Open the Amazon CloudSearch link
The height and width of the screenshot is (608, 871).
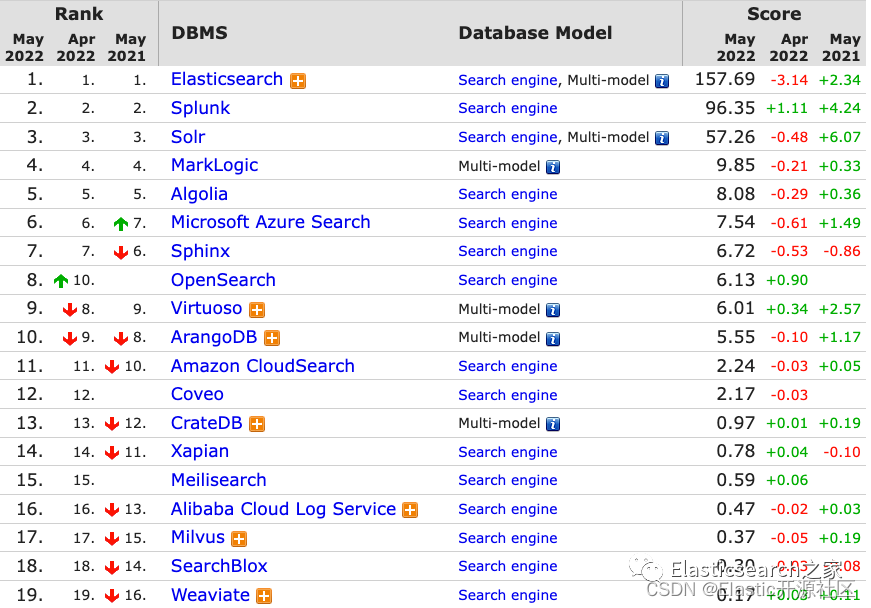point(262,366)
